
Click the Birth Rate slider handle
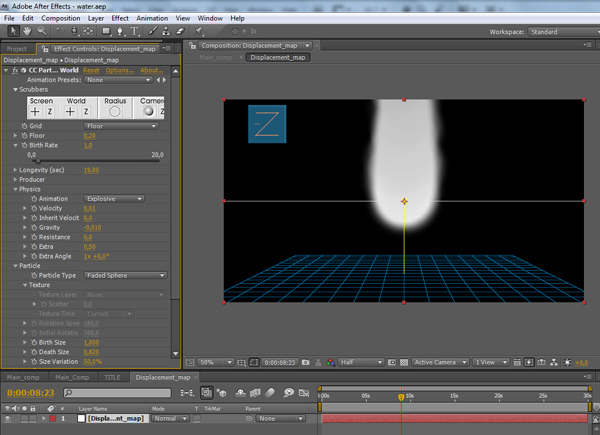tap(38, 161)
